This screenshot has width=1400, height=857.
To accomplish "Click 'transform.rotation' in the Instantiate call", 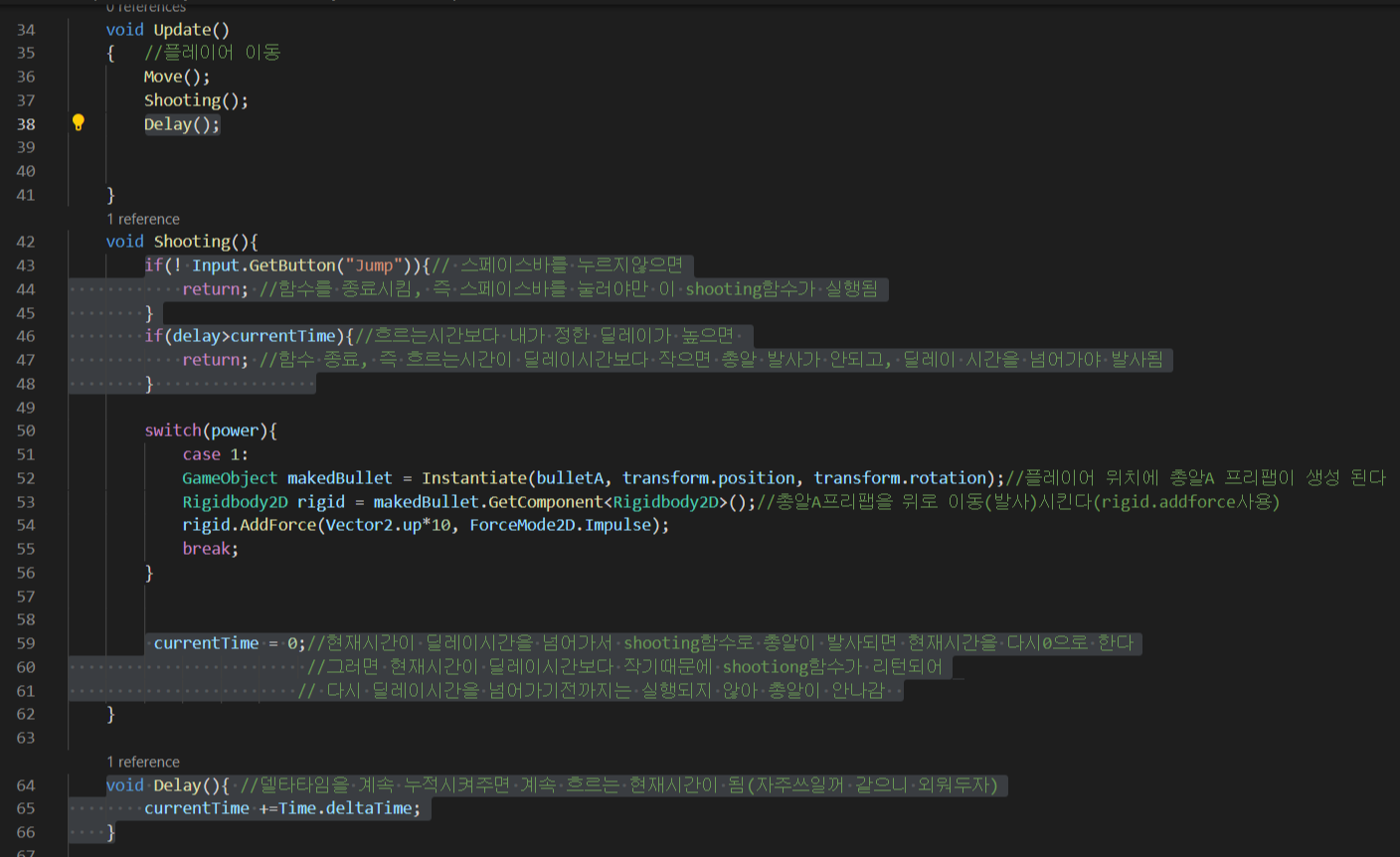I will coord(900,478).
